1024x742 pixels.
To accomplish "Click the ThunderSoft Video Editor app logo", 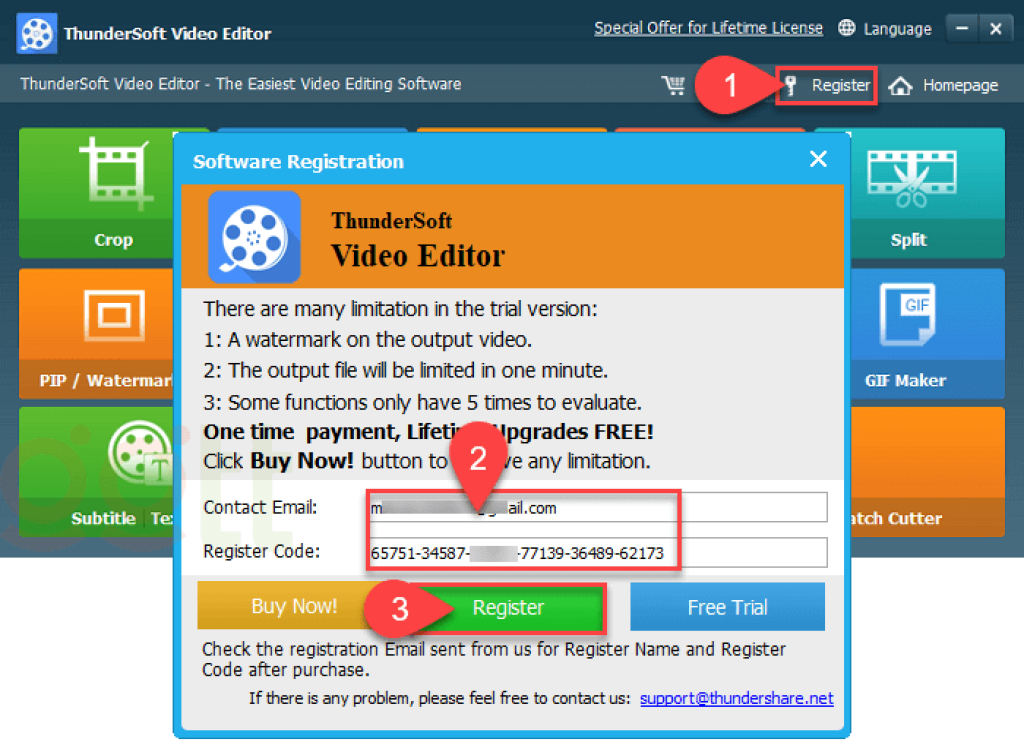I will (36, 33).
